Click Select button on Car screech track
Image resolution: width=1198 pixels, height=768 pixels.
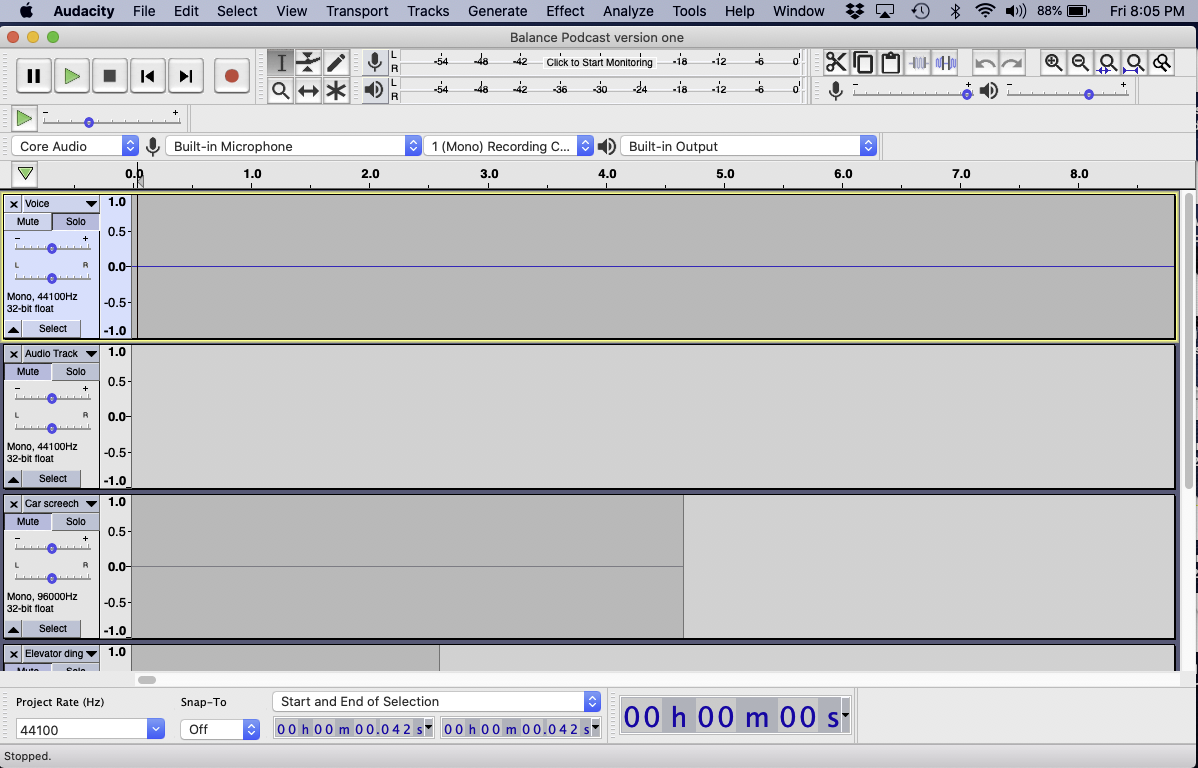pos(53,628)
